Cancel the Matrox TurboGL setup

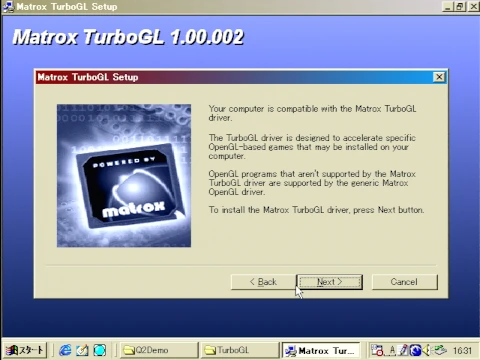(x=404, y=282)
